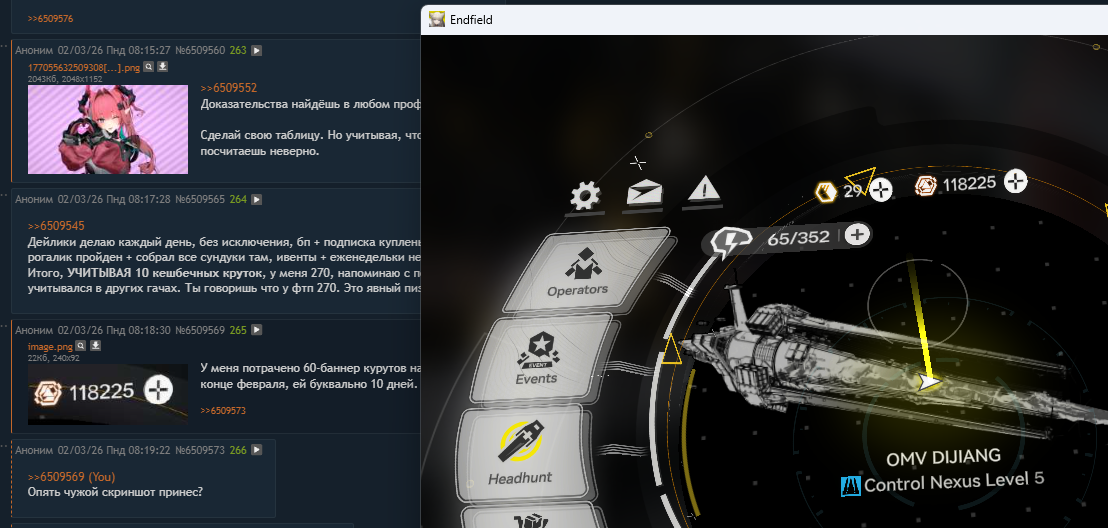Open reply link >>6509545
This screenshot has width=1108, height=528.
[x=57, y=226]
